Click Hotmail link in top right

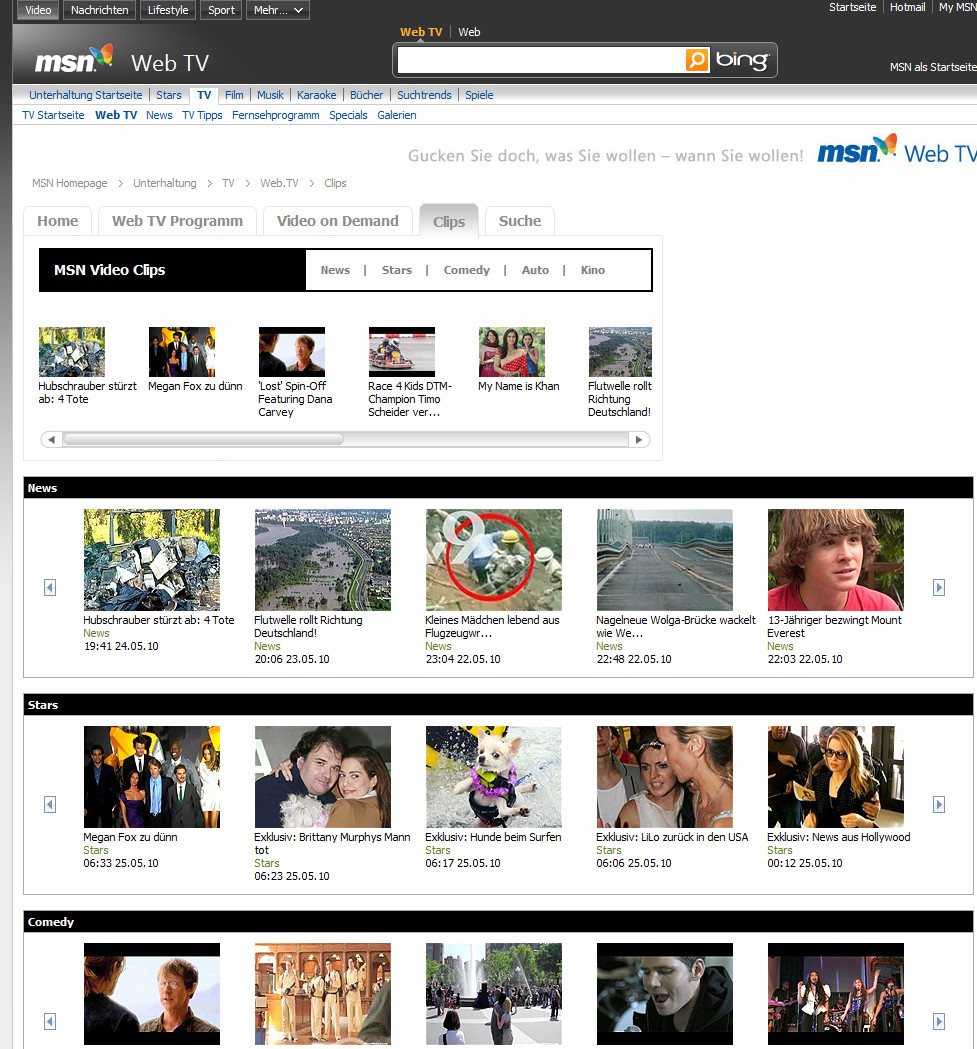(x=907, y=7)
